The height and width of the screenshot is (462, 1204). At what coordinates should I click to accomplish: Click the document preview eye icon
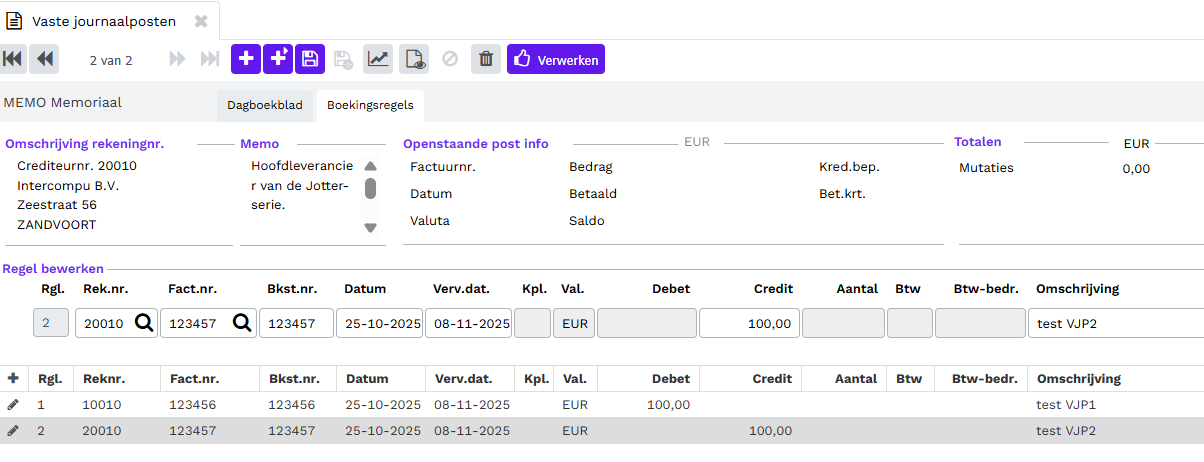click(414, 59)
